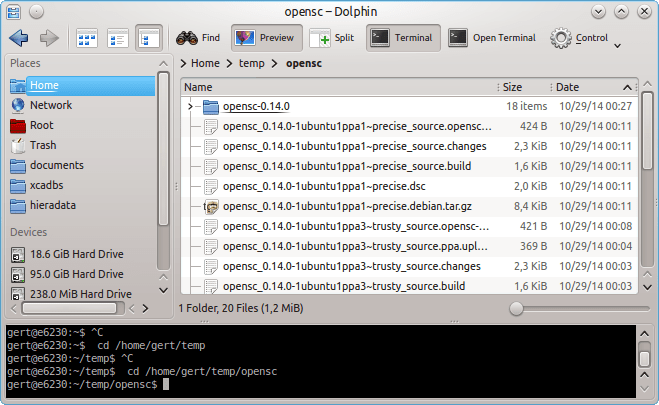The width and height of the screenshot is (659, 405).
Task: Open the arrow between Home and temp
Action: click(229, 63)
